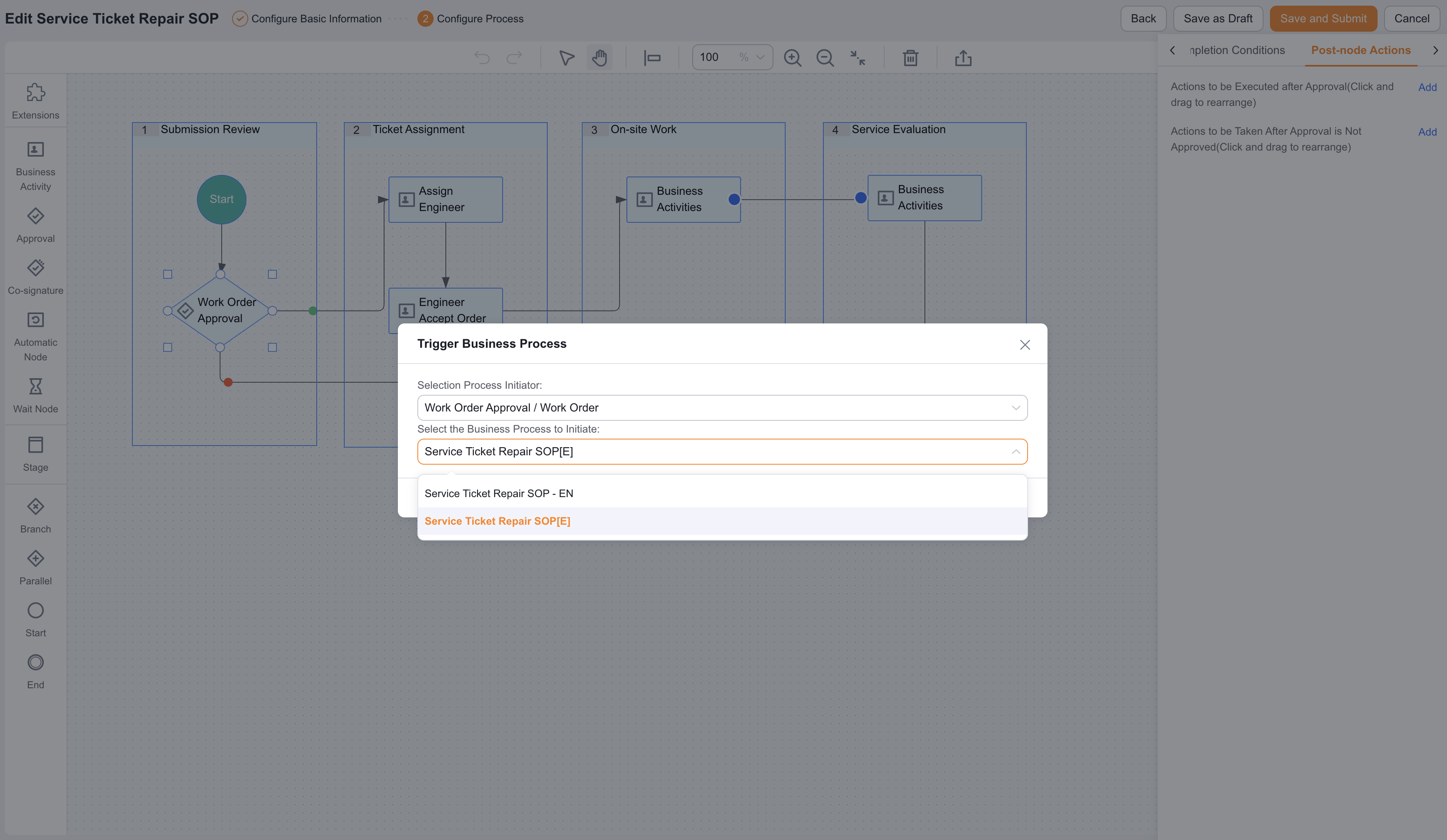Zoom in with magnifier plus icon
The image size is (1447, 840).
(x=793, y=57)
